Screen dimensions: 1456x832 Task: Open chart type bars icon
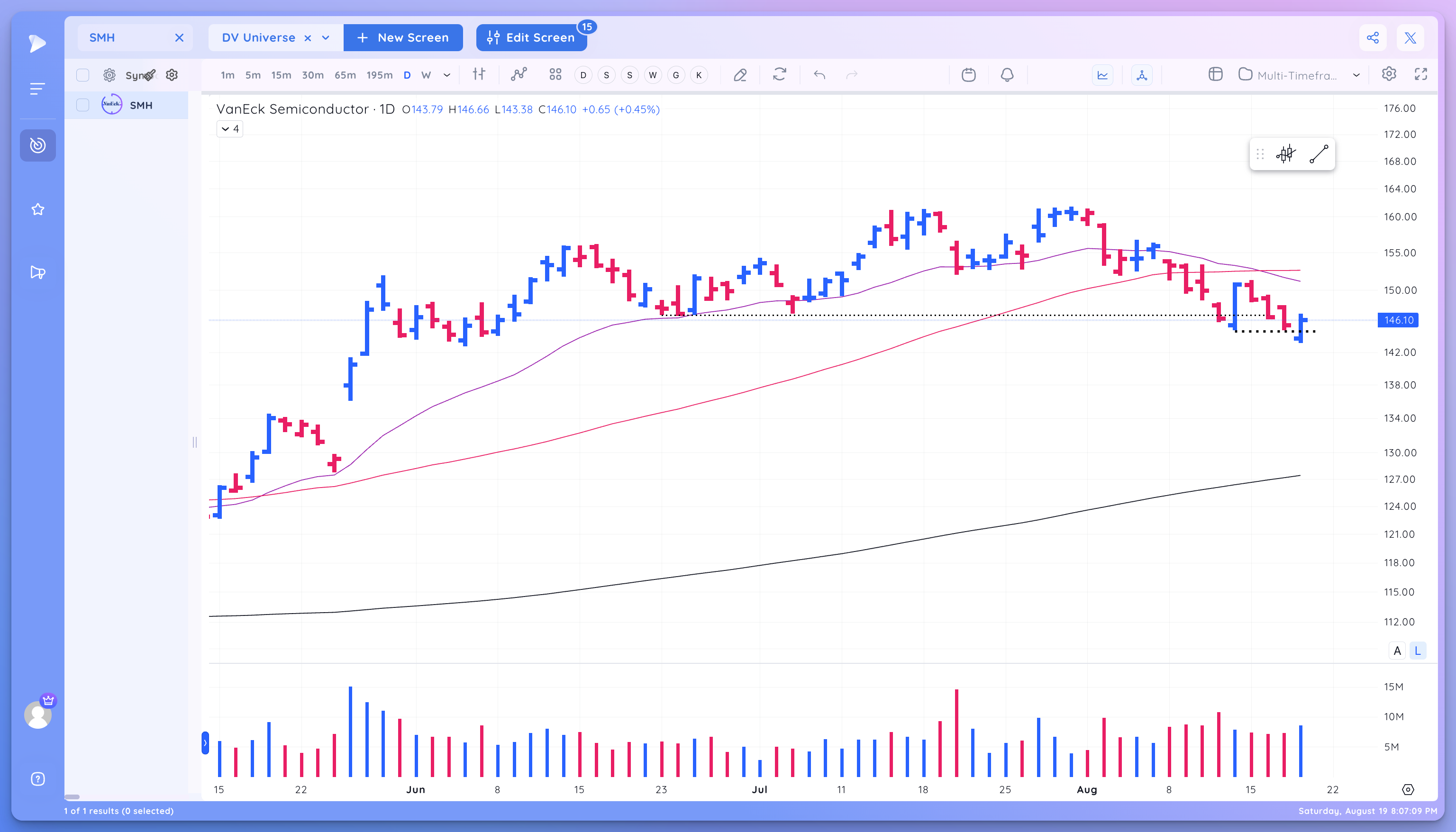pyautogui.click(x=479, y=74)
